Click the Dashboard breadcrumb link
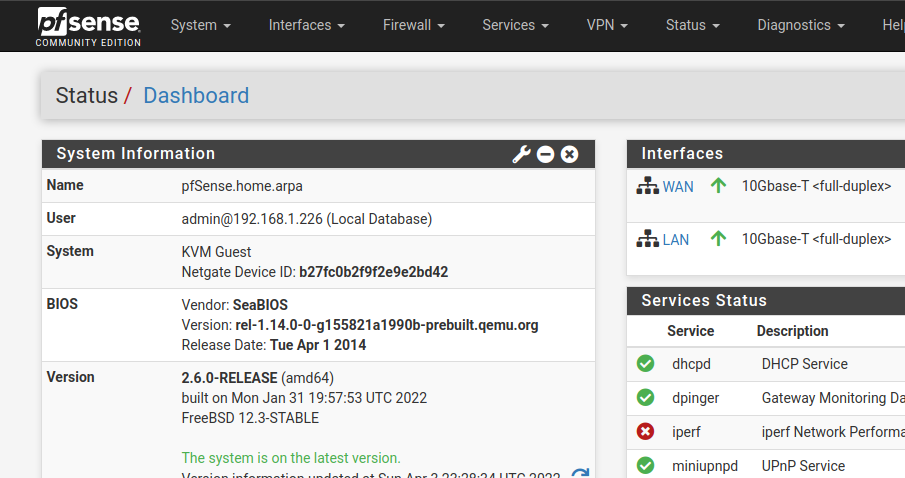This screenshot has width=905, height=478. (x=196, y=96)
